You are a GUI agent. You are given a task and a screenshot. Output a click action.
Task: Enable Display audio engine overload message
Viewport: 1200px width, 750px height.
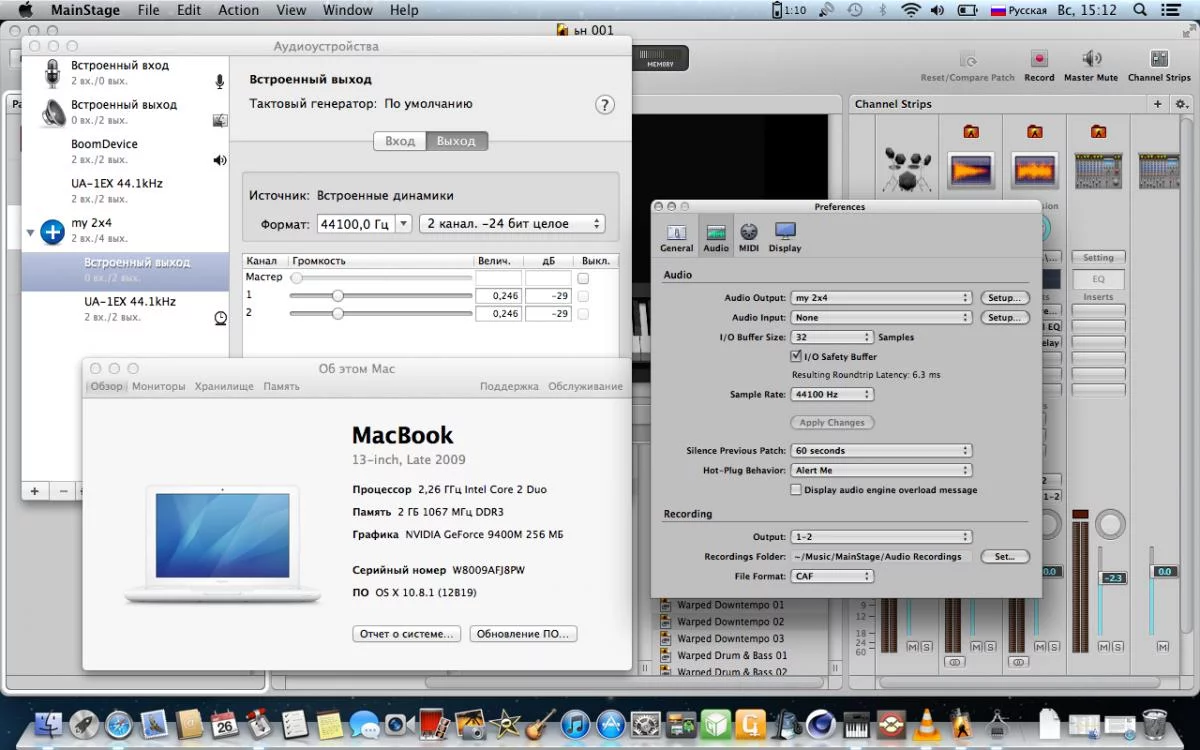coord(796,490)
